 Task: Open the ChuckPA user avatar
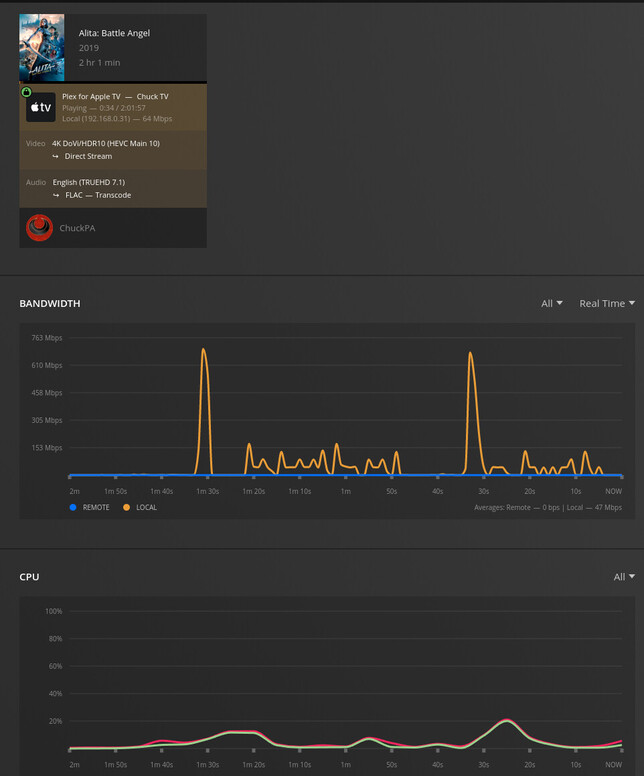click(40, 228)
